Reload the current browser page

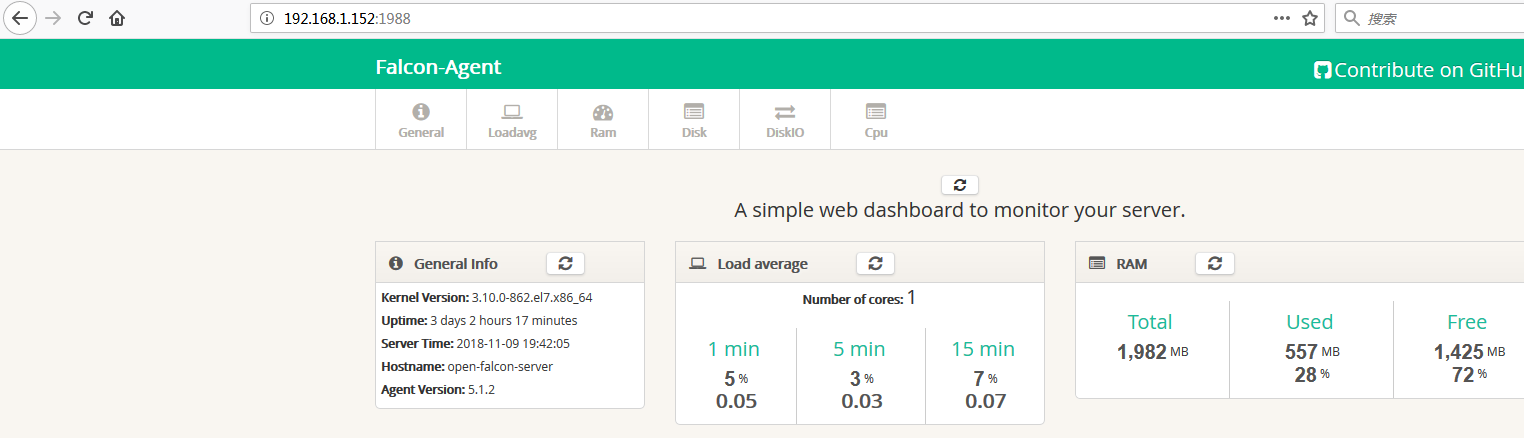(86, 18)
